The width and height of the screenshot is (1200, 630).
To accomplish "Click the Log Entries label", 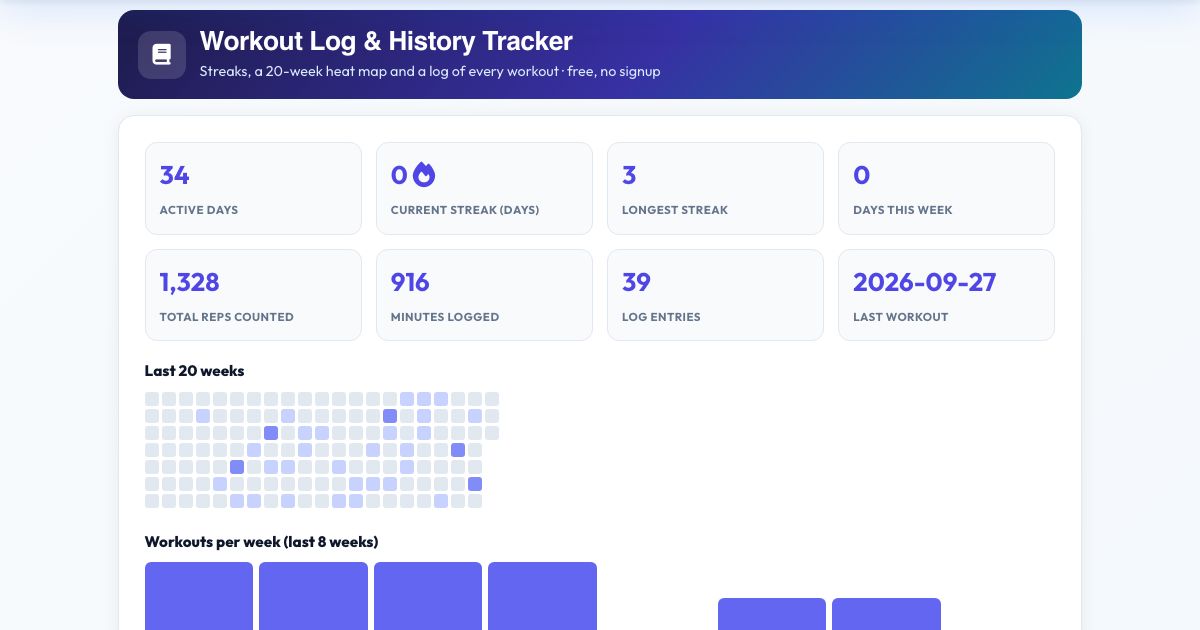I will coord(661,317).
